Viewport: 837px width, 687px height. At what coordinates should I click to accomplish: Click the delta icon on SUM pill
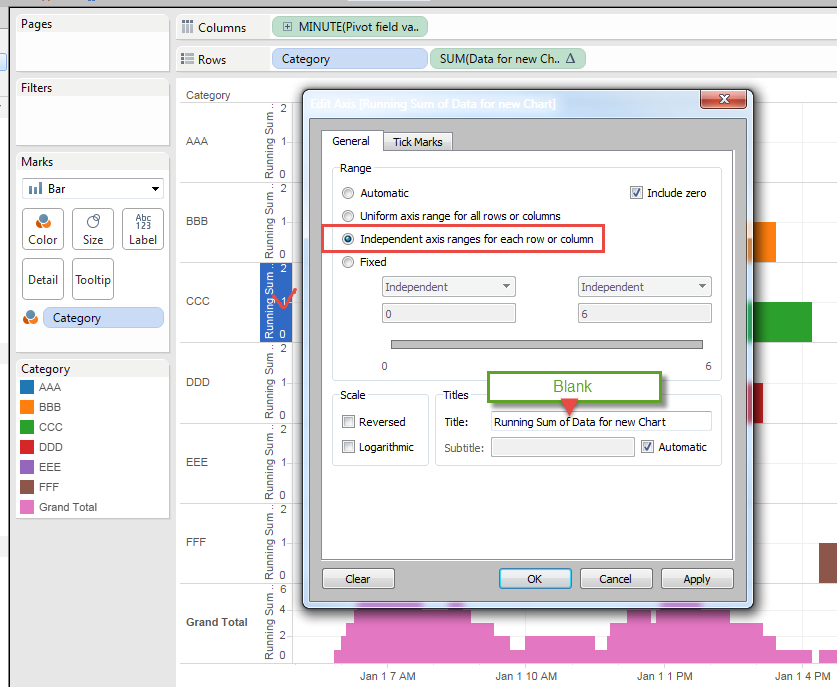tap(570, 58)
